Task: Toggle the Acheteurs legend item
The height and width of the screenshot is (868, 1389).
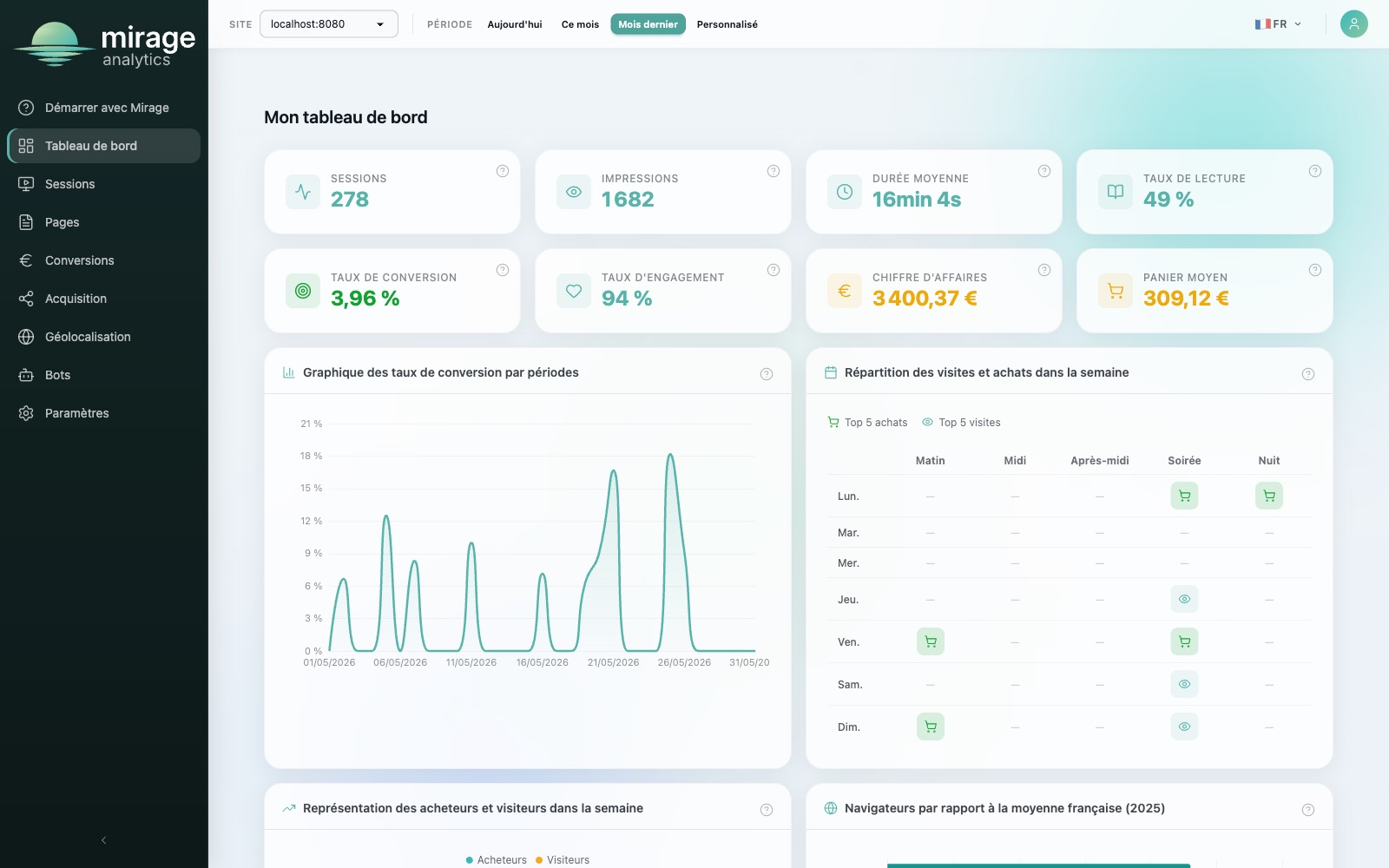Action: click(497, 860)
